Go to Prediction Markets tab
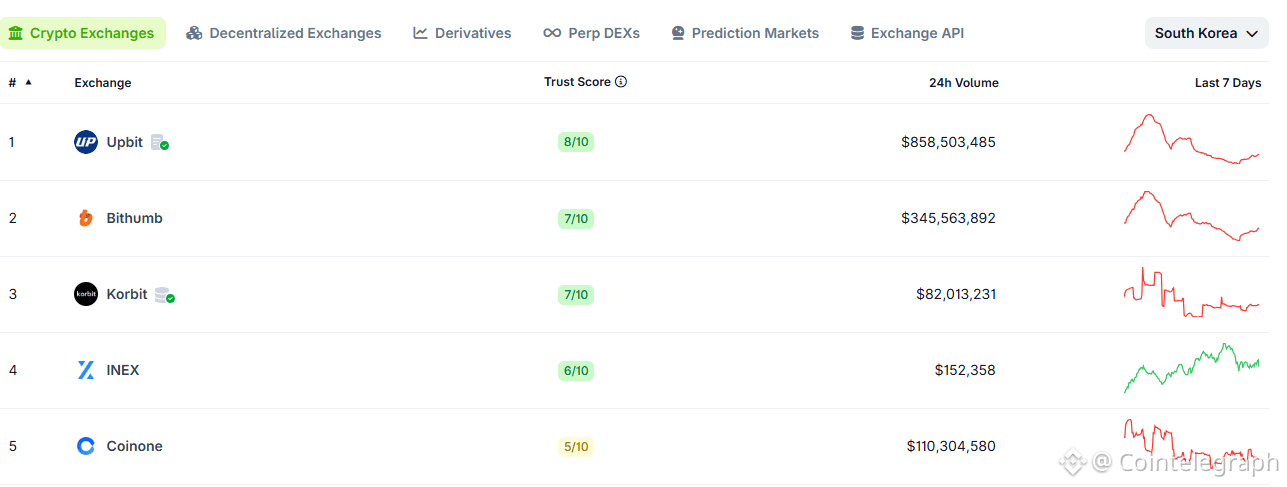 point(745,33)
